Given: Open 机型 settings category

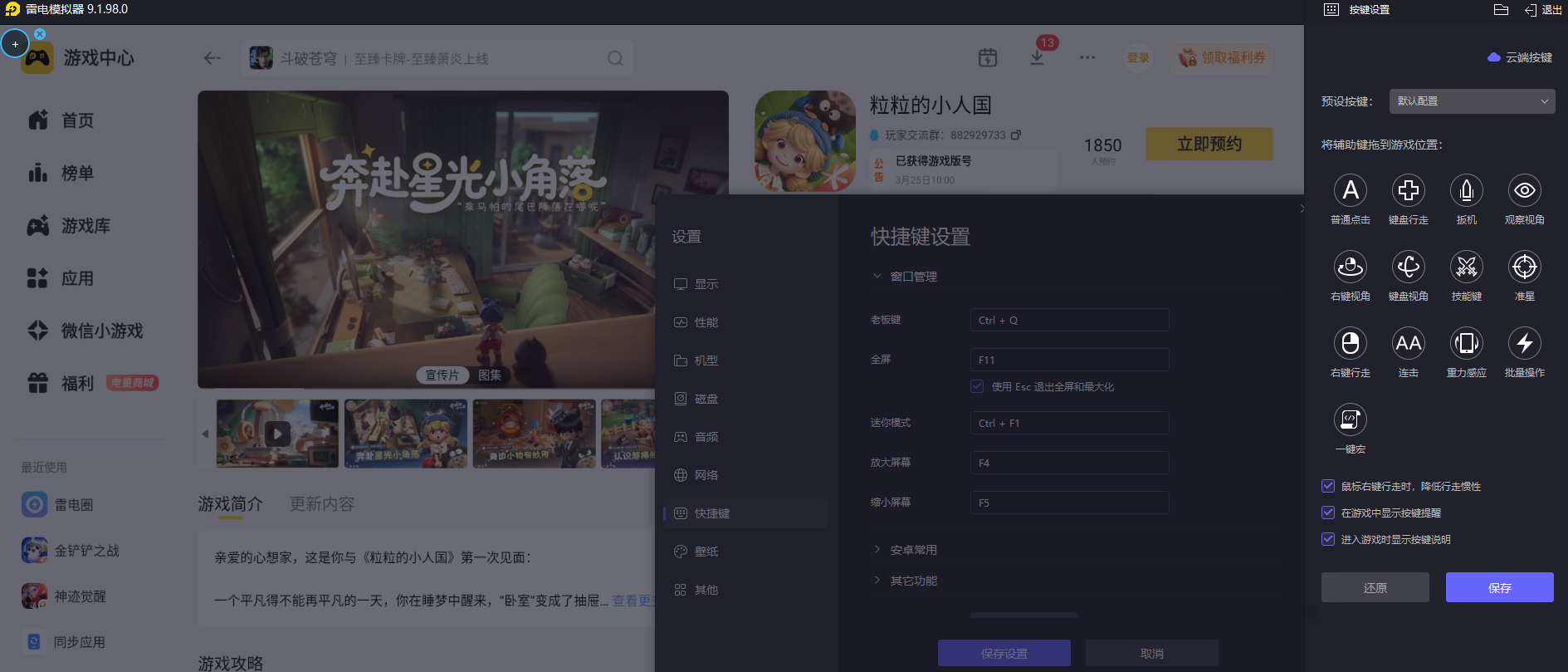Looking at the screenshot, I should coord(746,361).
